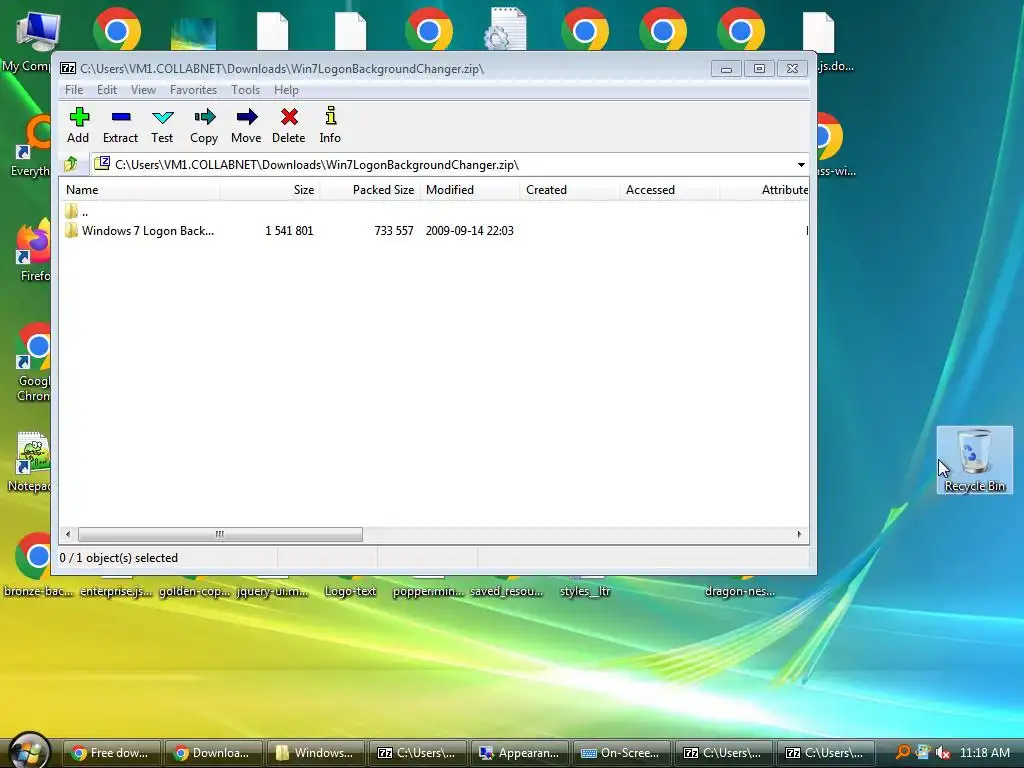
Task: Select the styles__ltr desktop file
Action: click(585, 591)
